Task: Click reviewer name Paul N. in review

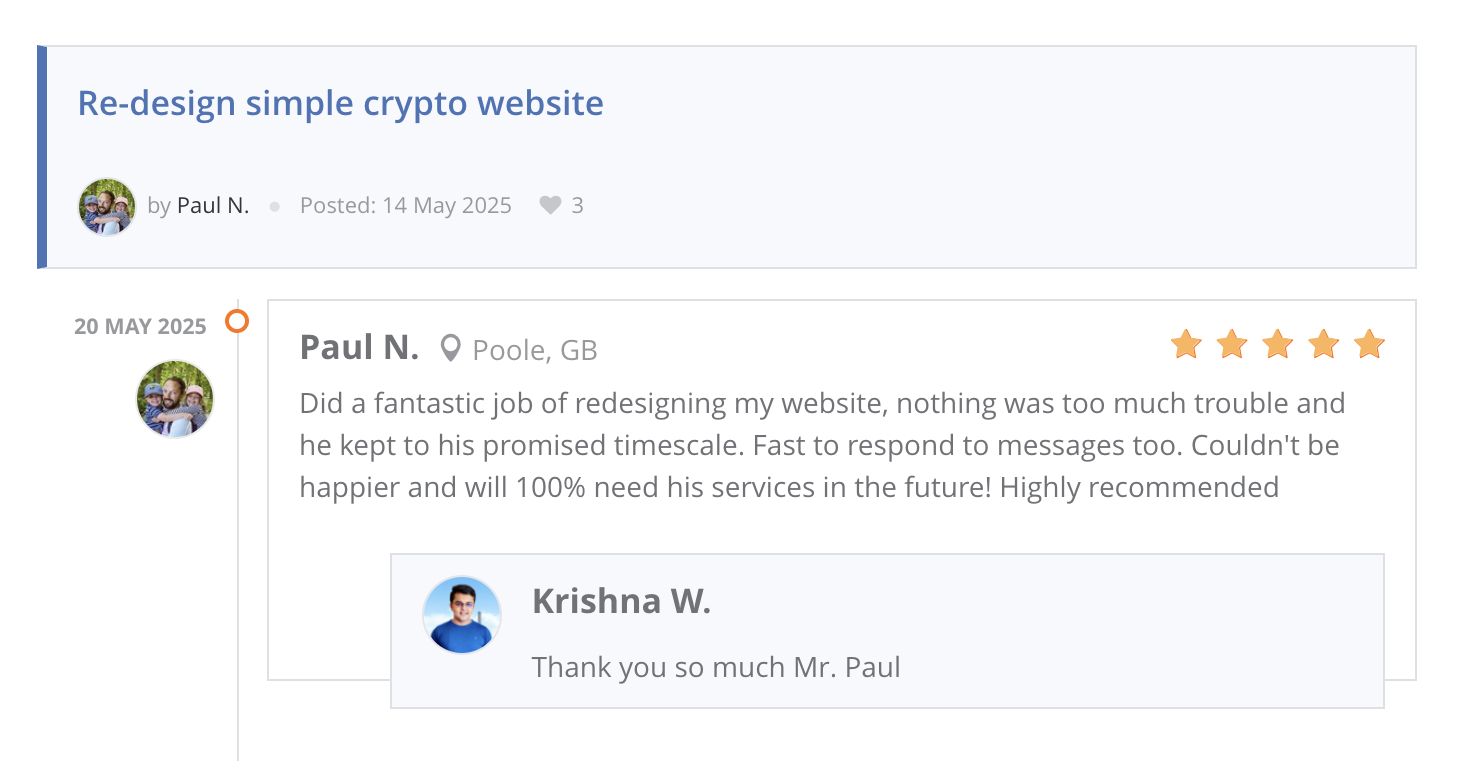Action: click(359, 348)
